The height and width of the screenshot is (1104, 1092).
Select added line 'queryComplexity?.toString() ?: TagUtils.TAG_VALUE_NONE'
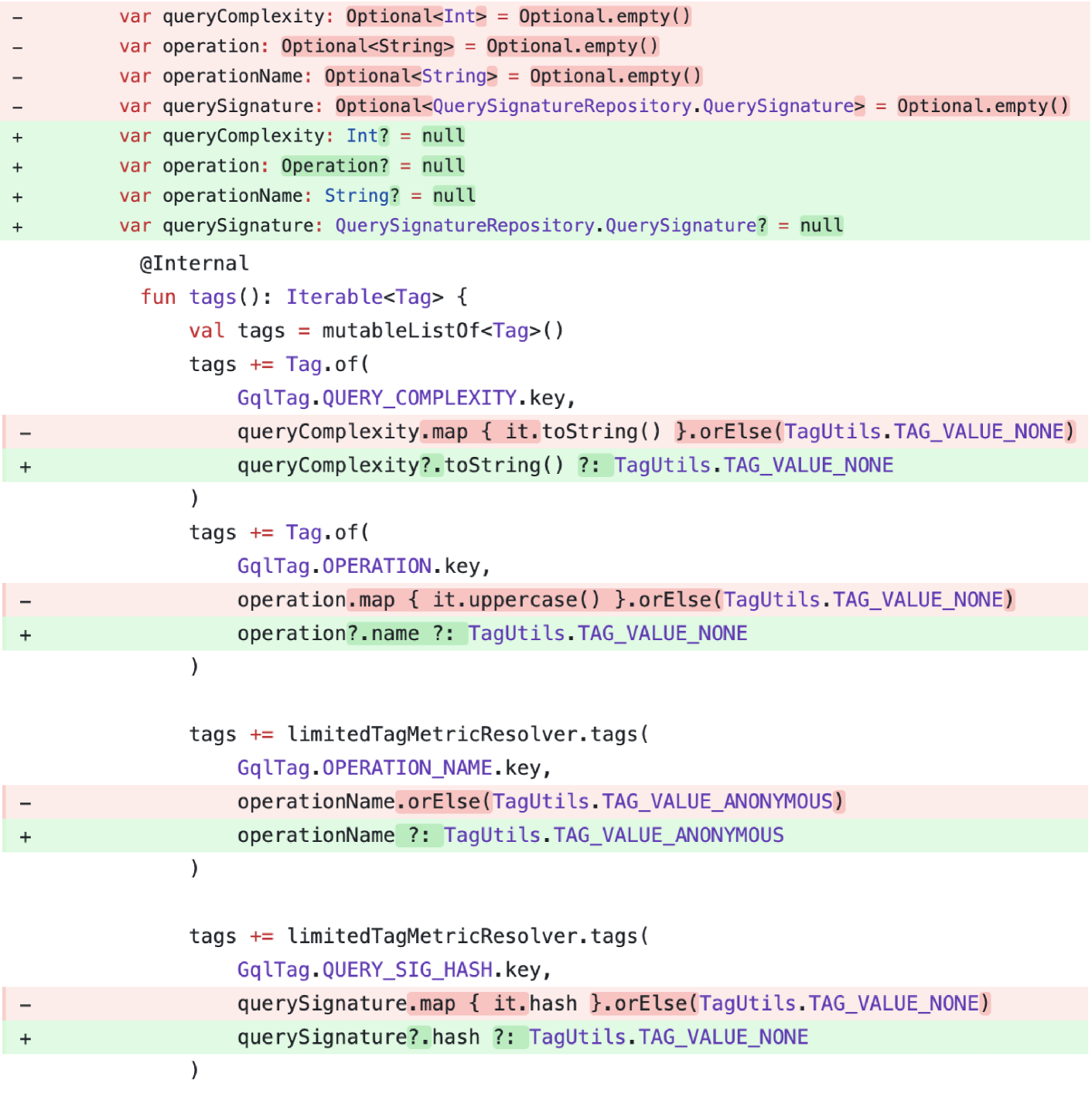tap(545, 465)
